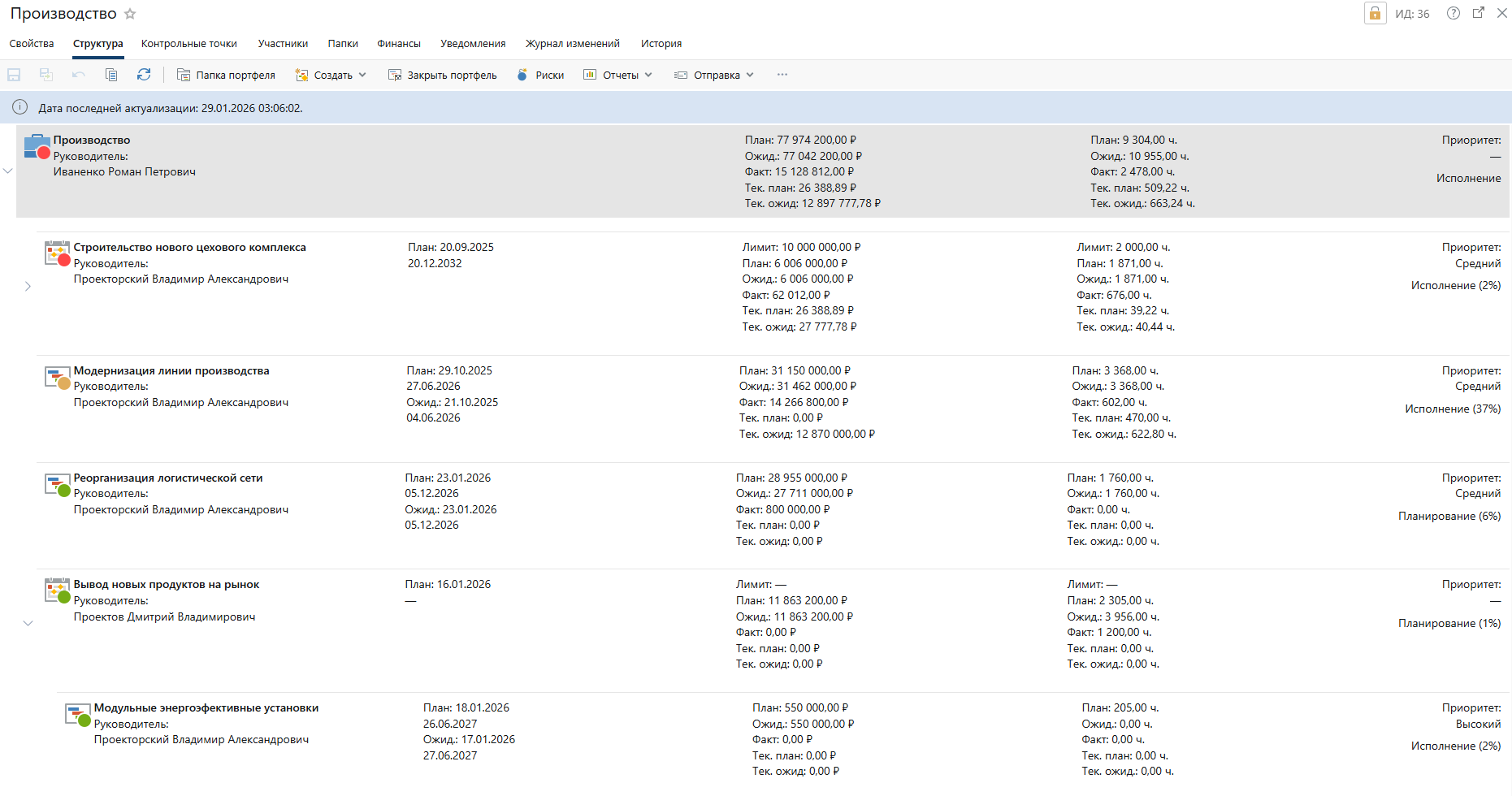
Task: Open Модернизация линии производства project link
Action: (x=171, y=371)
